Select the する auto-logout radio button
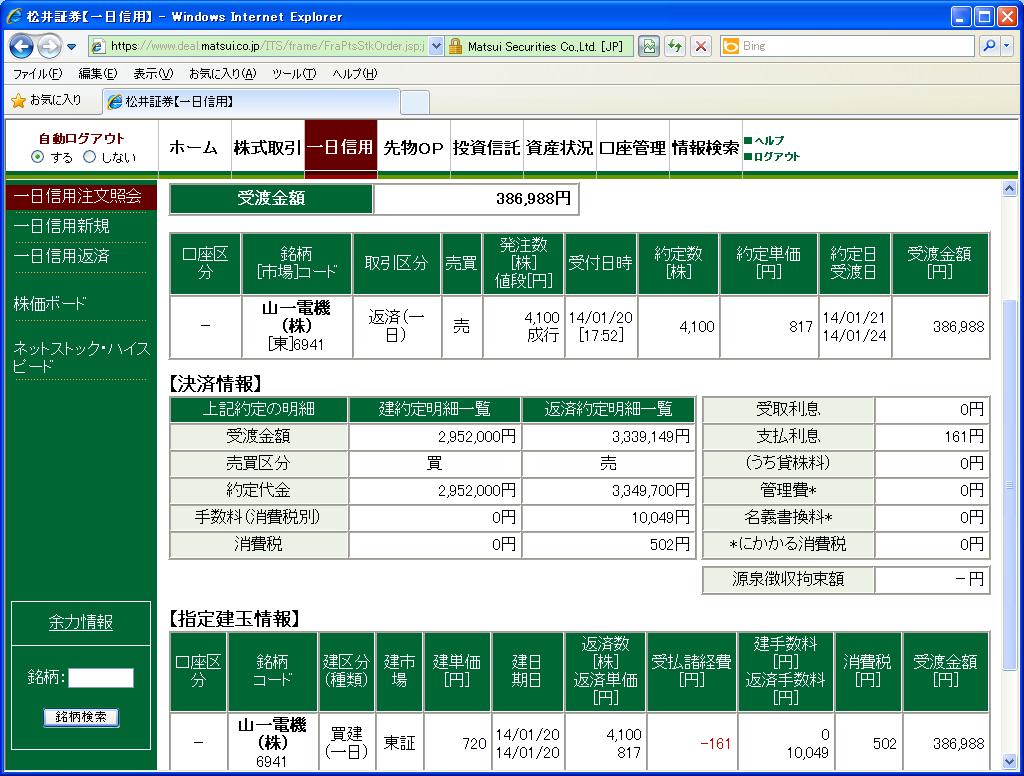 pyautogui.click(x=38, y=157)
